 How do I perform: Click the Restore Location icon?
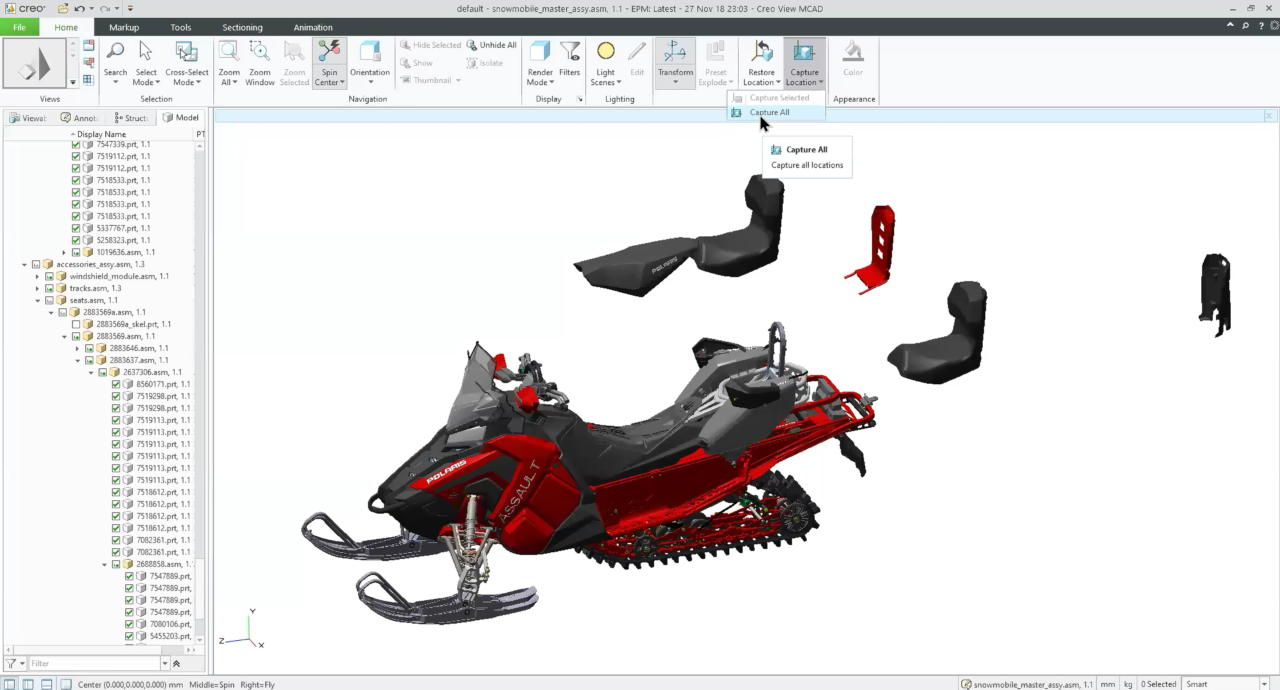tap(762, 52)
